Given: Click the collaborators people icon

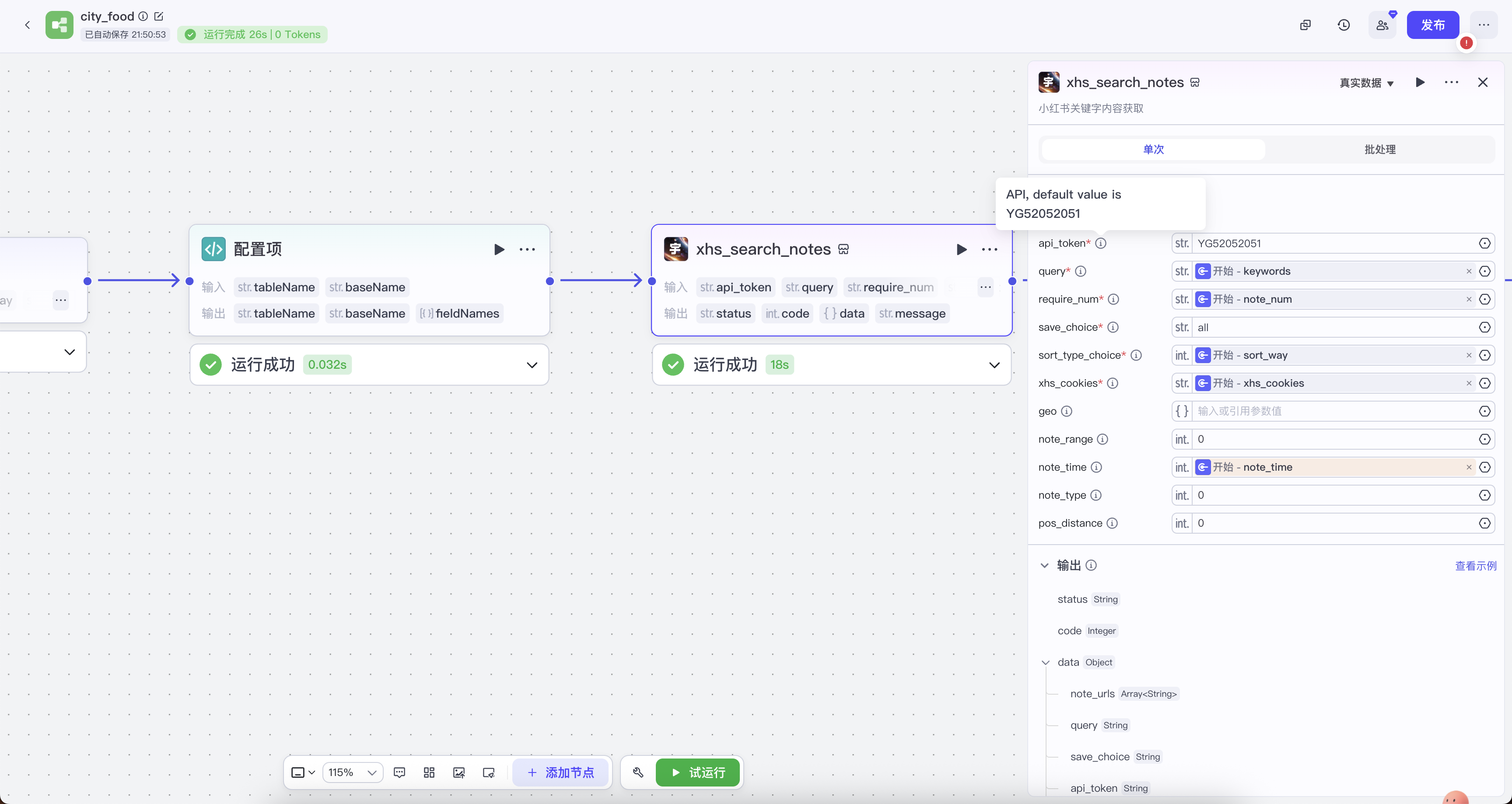Looking at the screenshot, I should click(x=1382, y=25).
